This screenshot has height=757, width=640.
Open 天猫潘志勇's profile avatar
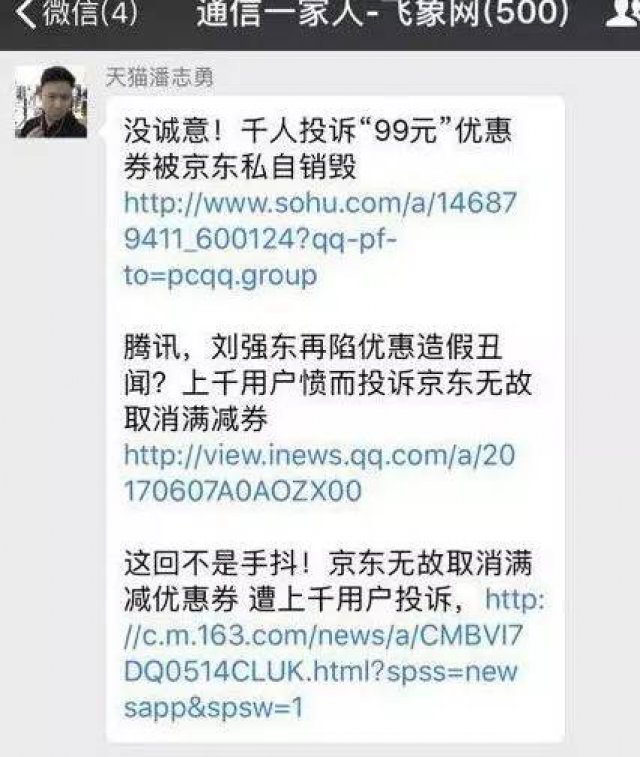[51, 102]
